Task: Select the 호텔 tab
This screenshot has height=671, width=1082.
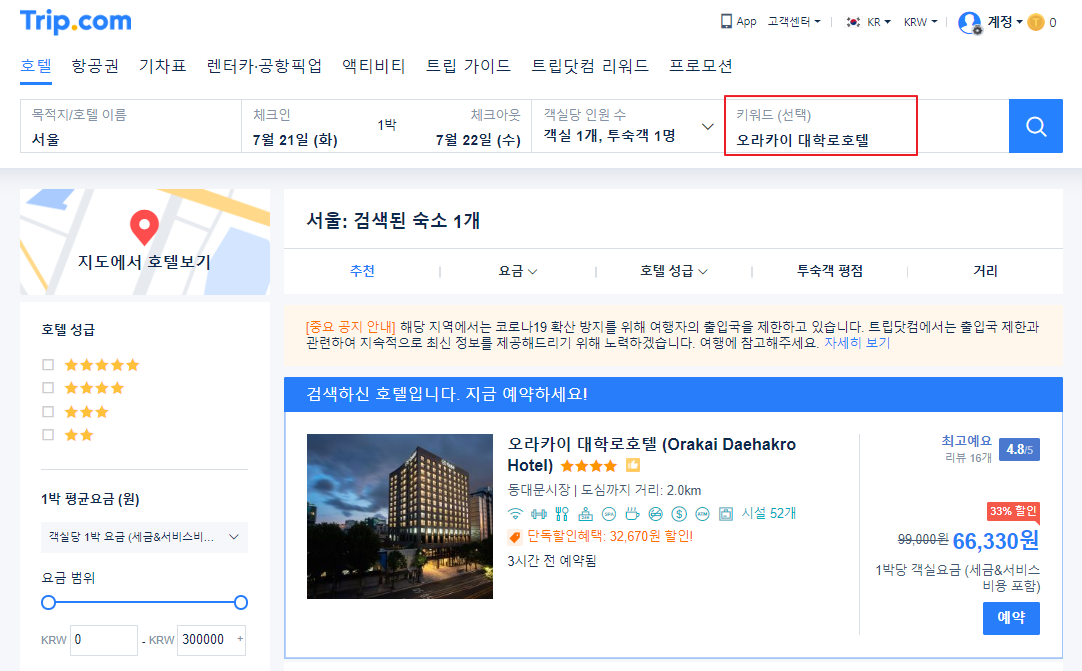Action: [36, 66]
